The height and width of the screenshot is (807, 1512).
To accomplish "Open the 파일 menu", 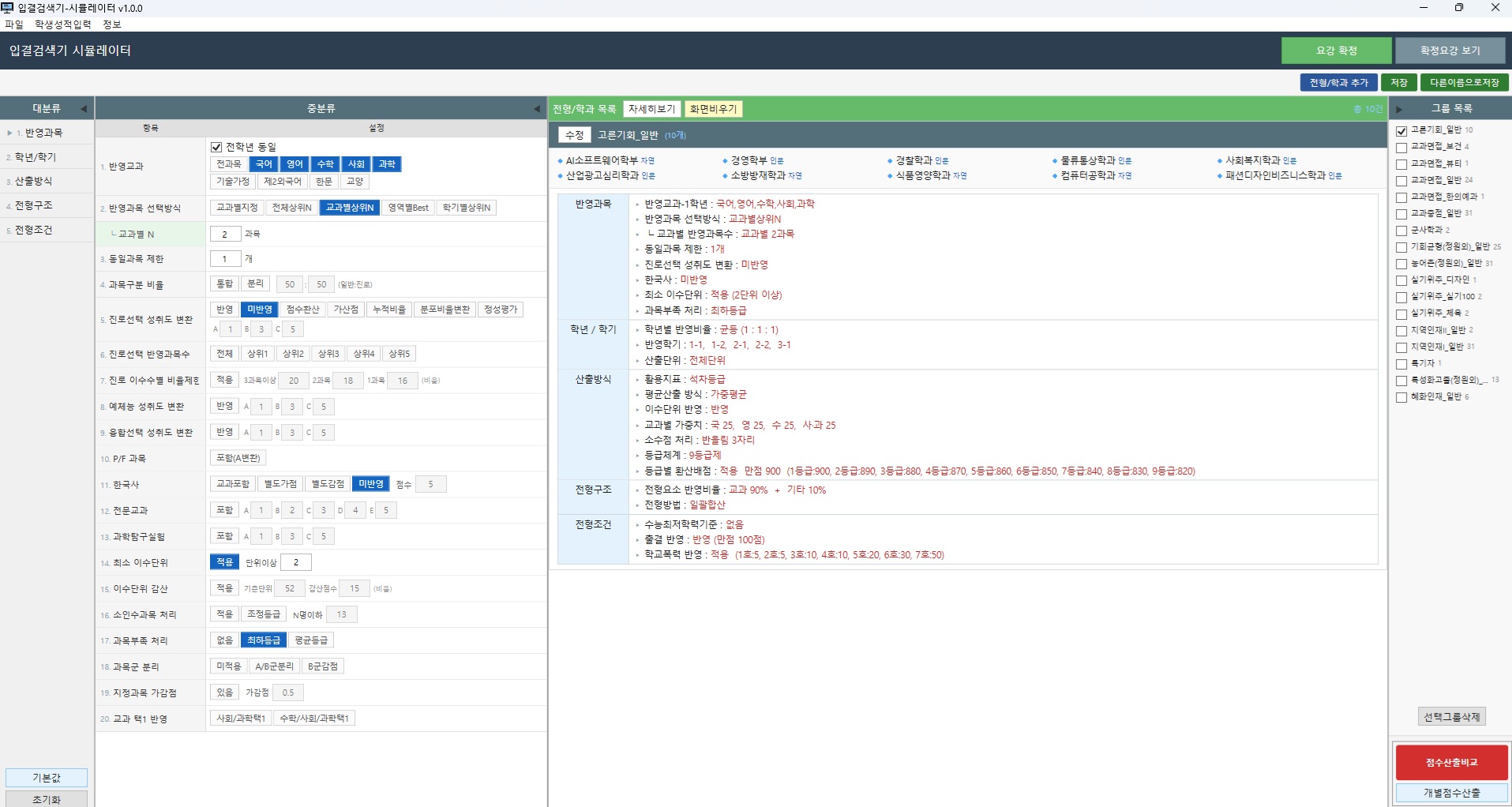I will tap(14, 24).
